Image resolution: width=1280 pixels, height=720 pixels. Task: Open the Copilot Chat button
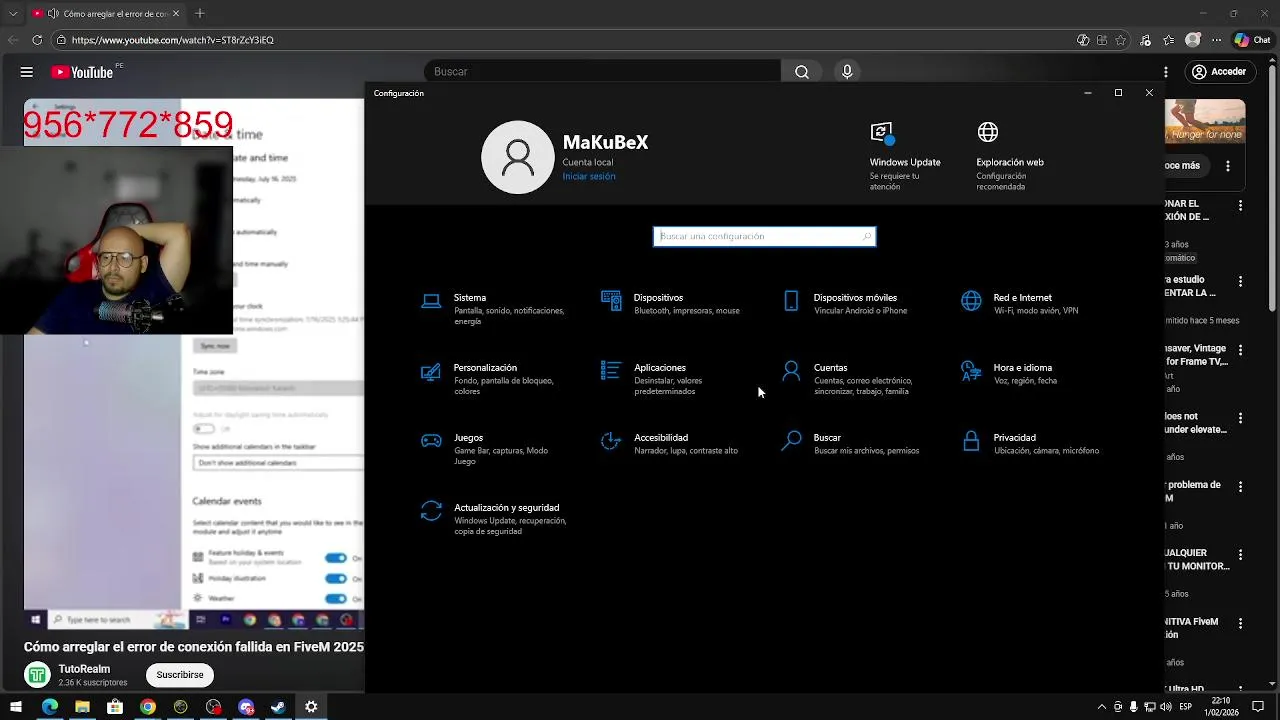(1252, 40)
